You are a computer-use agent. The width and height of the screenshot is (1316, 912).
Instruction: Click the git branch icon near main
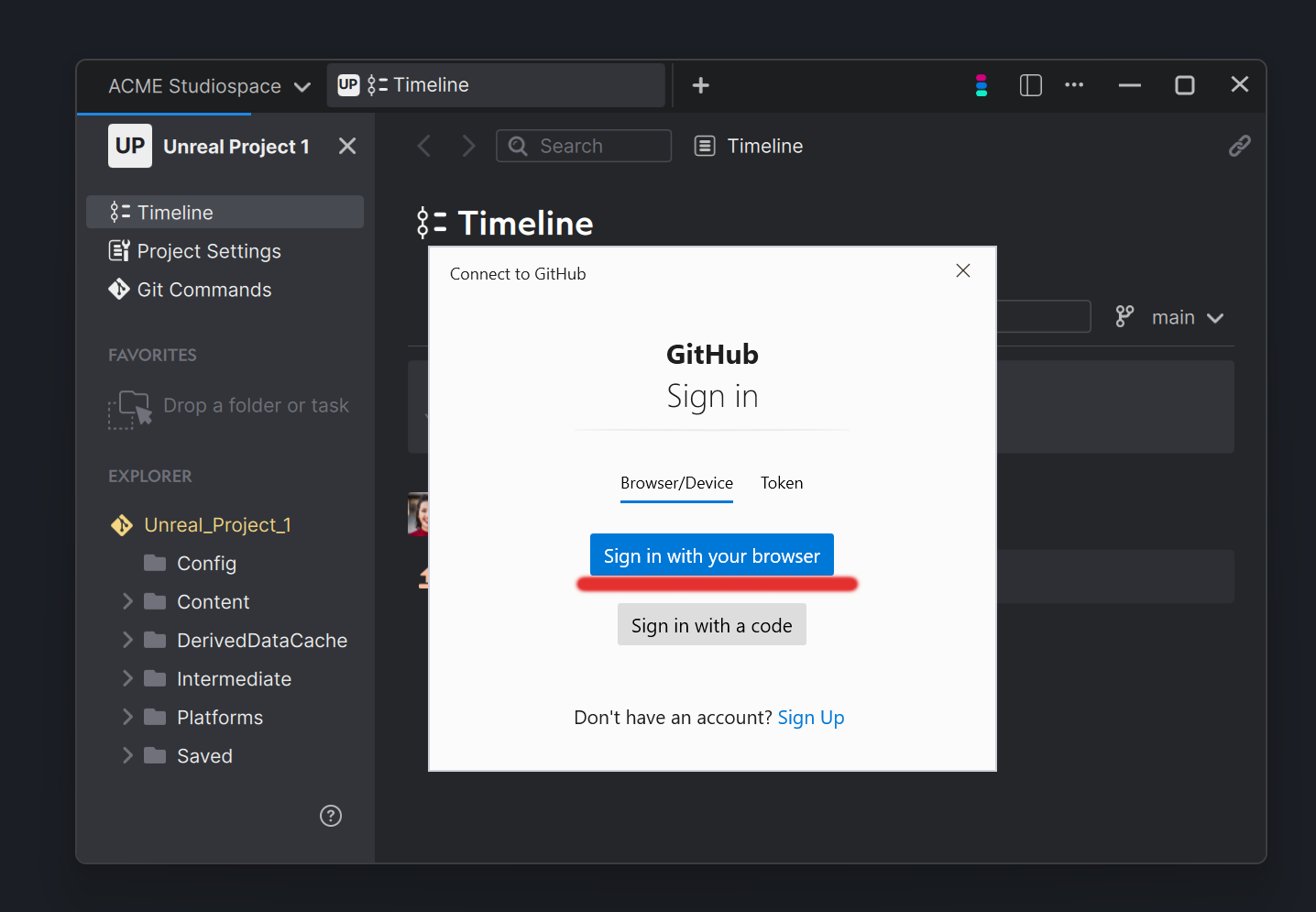(x=1124, y=316)
